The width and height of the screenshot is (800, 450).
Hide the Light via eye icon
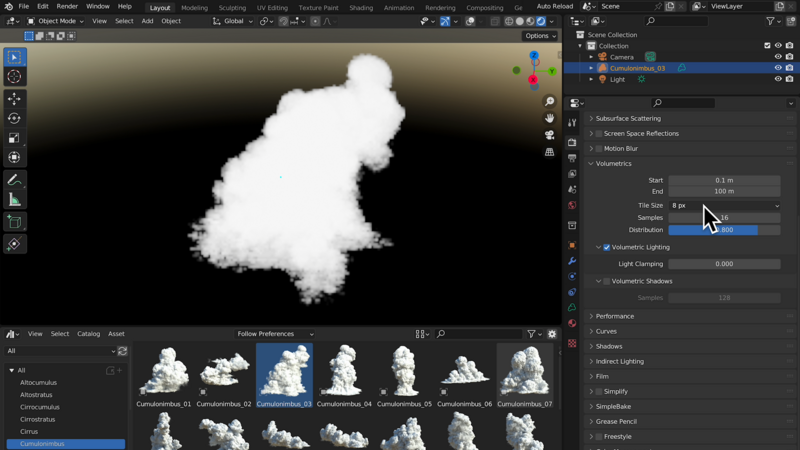pos(778,79)
